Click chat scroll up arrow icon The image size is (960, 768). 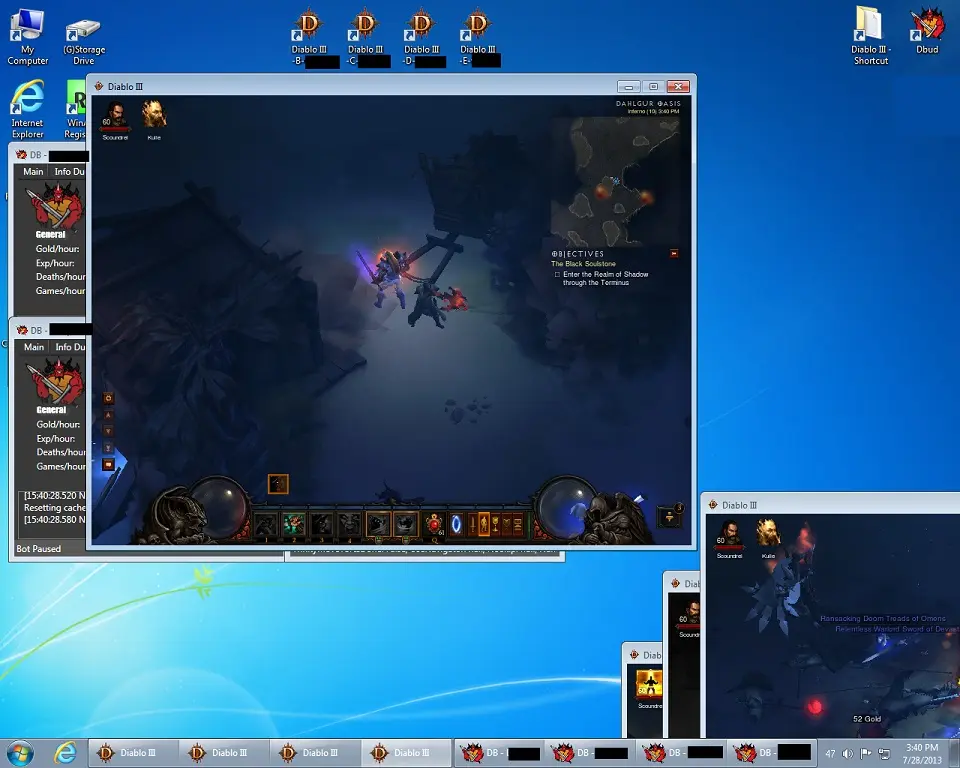click(108, 415)
